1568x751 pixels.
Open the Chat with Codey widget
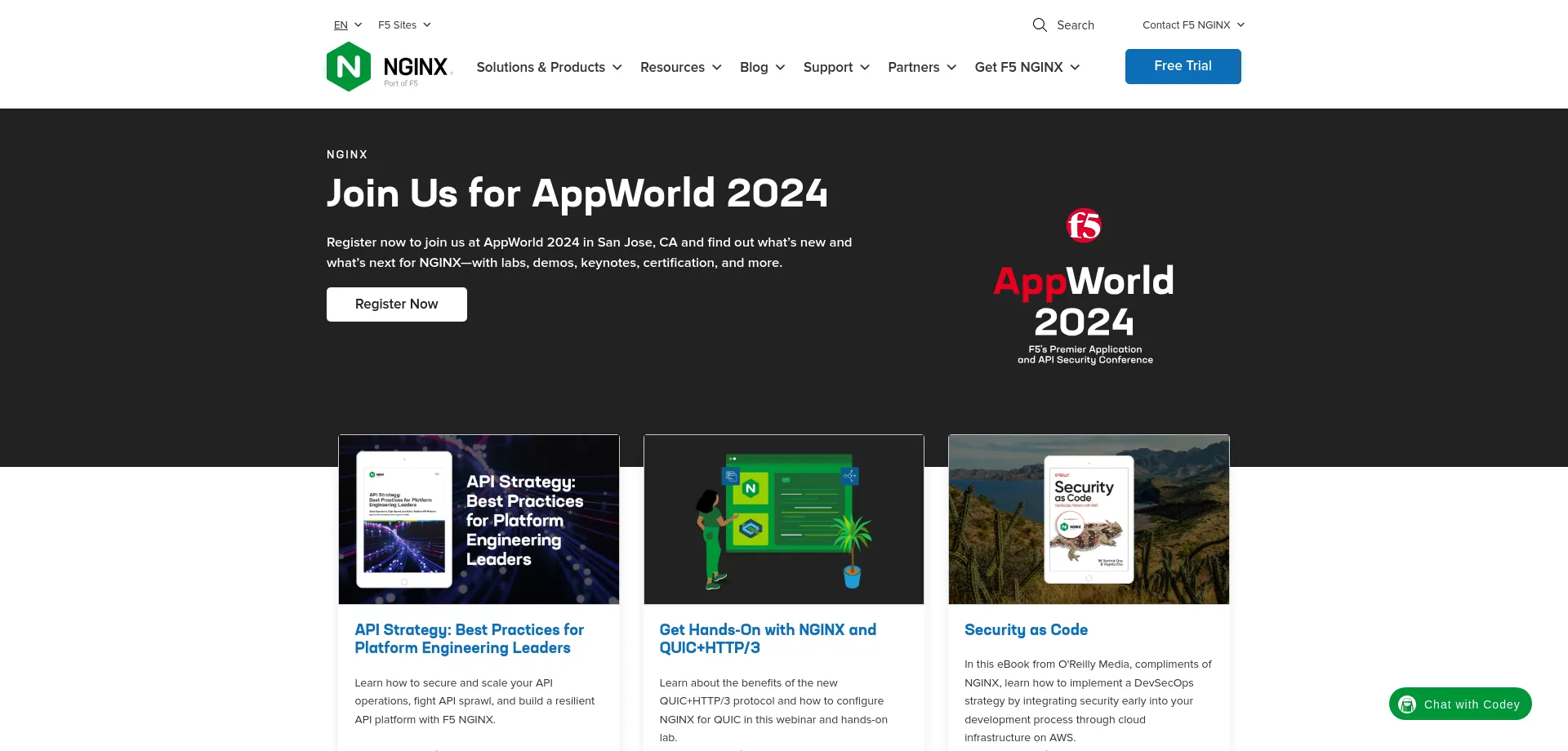[1459, 704]
